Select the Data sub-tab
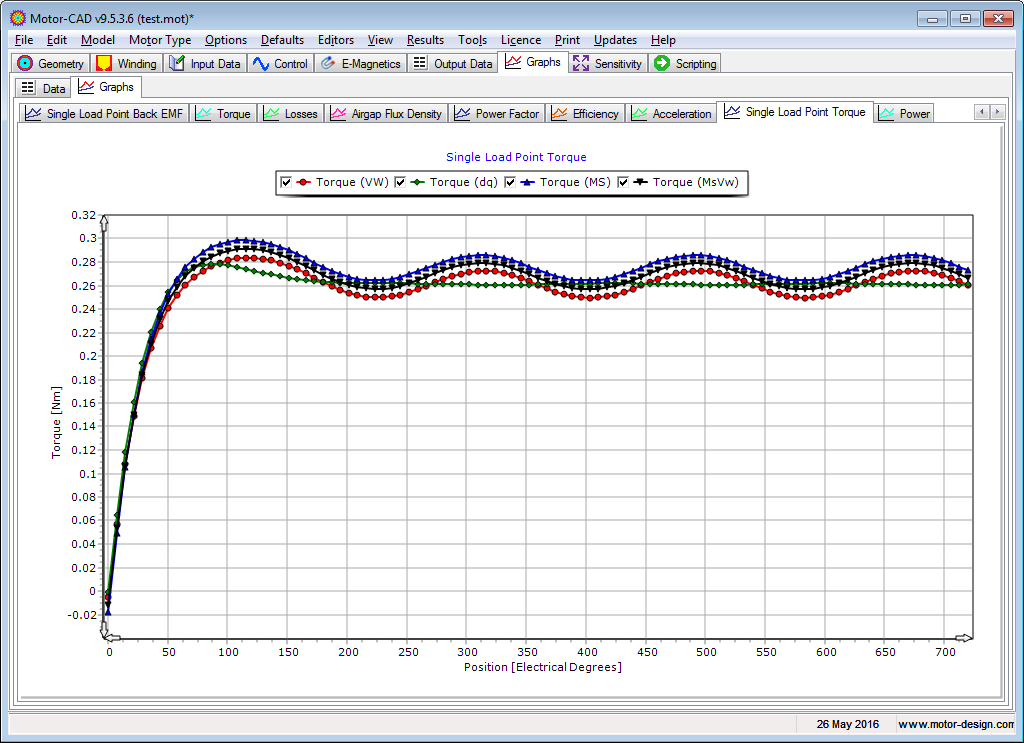The image size is (1024, 743). 43,88
